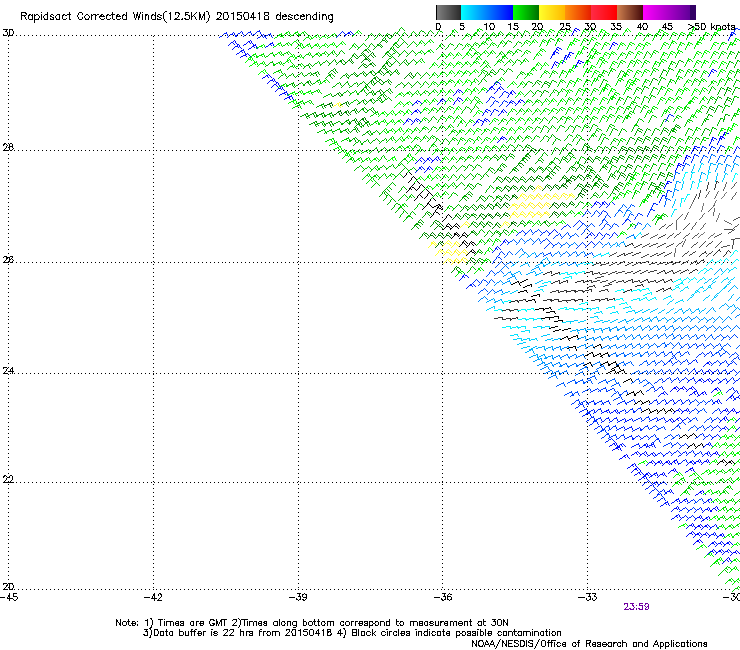Image resolution: width=740 pixels, height=650 pixels.
Task: Click the orange 25-30 knots legend segment
Action: 578,12
